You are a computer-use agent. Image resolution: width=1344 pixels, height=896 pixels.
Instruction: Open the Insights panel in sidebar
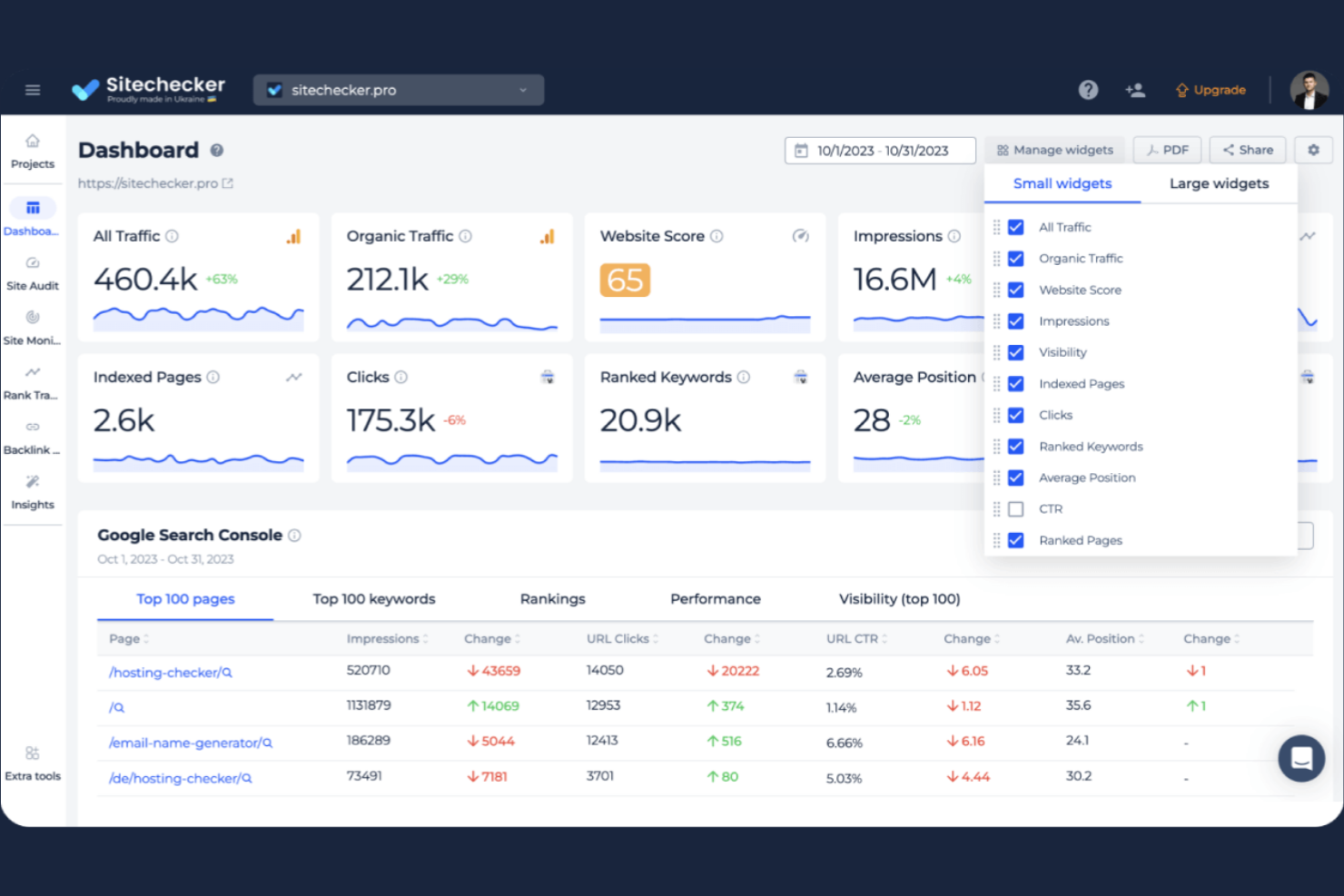pos(33,493)
